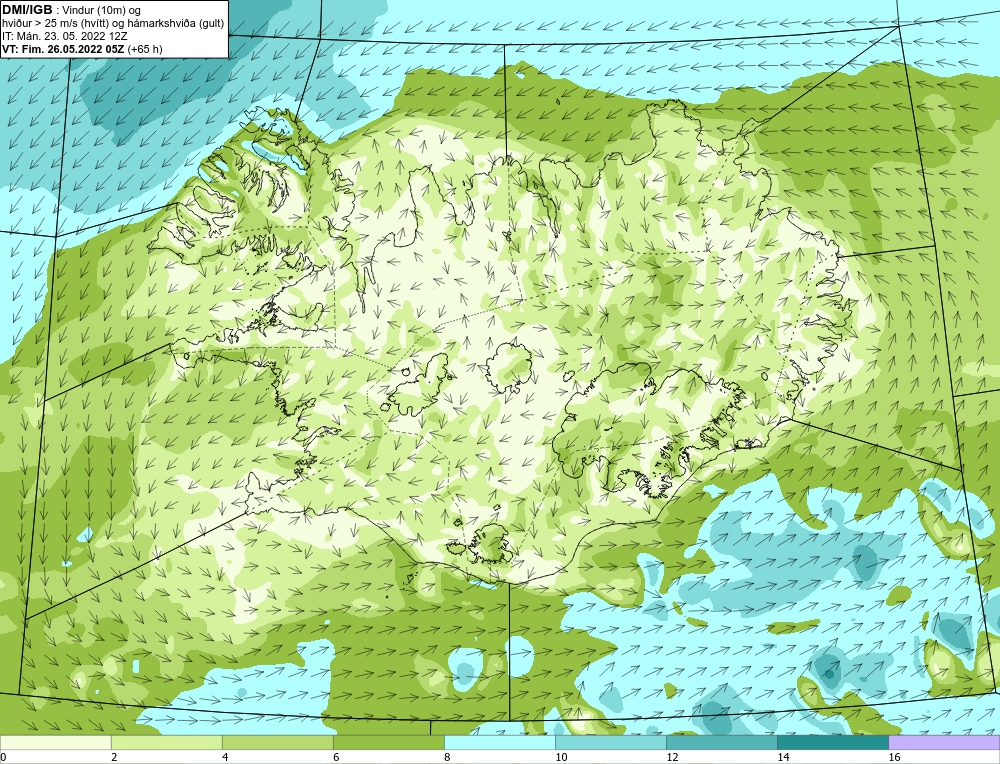This screenshot has height=764, width=1000.
Task: Click the 4–6 m/s green legend swatch
Action: (x=277, y=742)
